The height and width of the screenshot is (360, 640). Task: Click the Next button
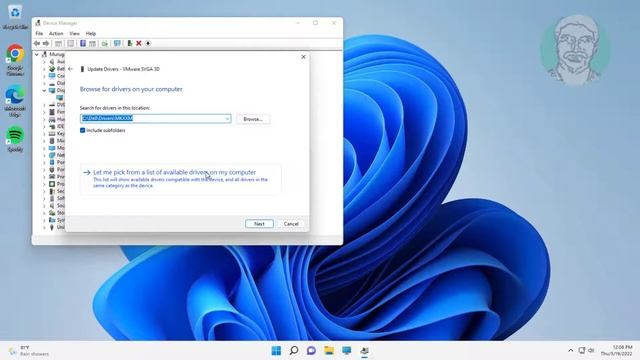click(x=259, y=224)
